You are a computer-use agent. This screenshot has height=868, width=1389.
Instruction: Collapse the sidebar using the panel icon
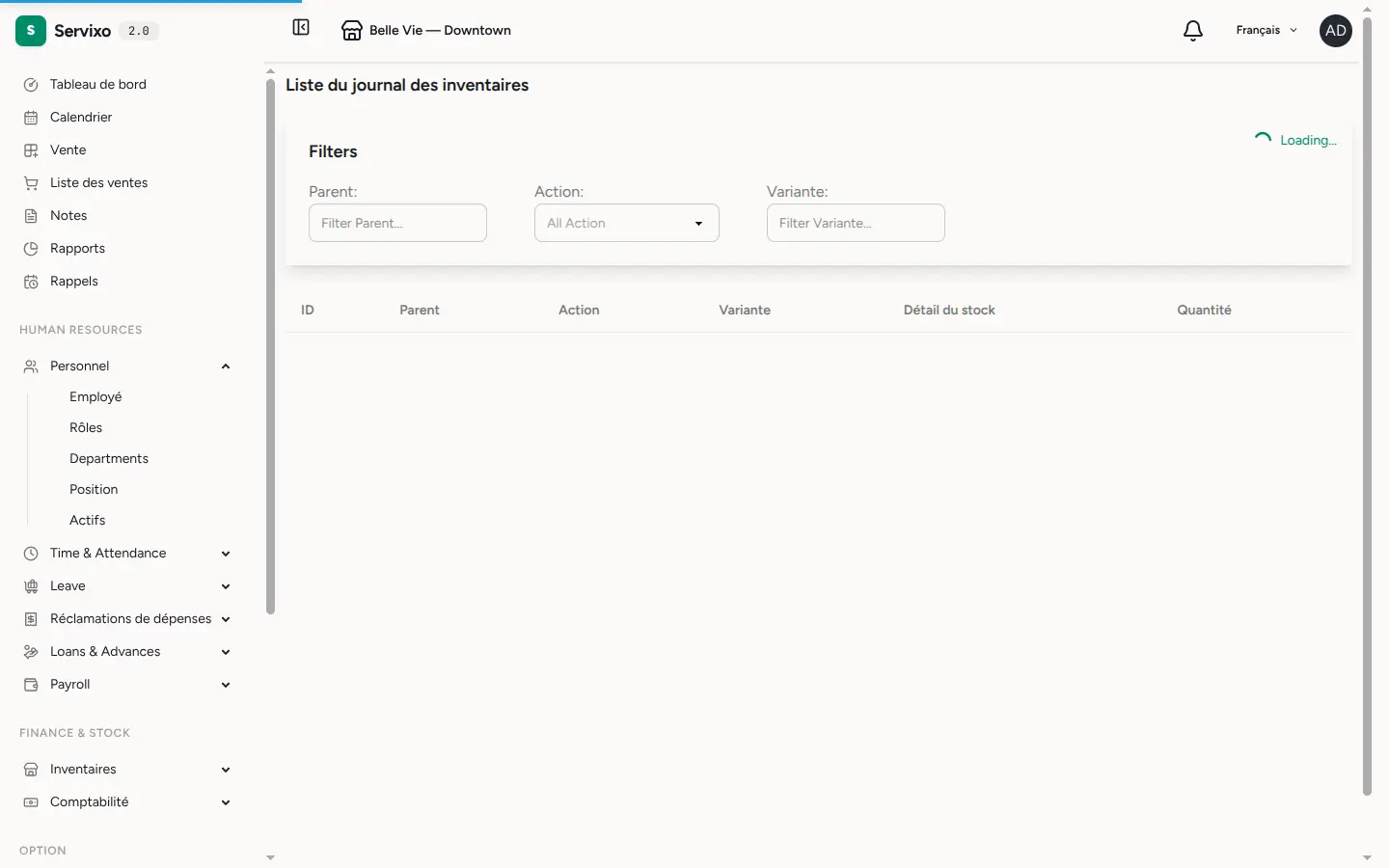click(301, 28)
